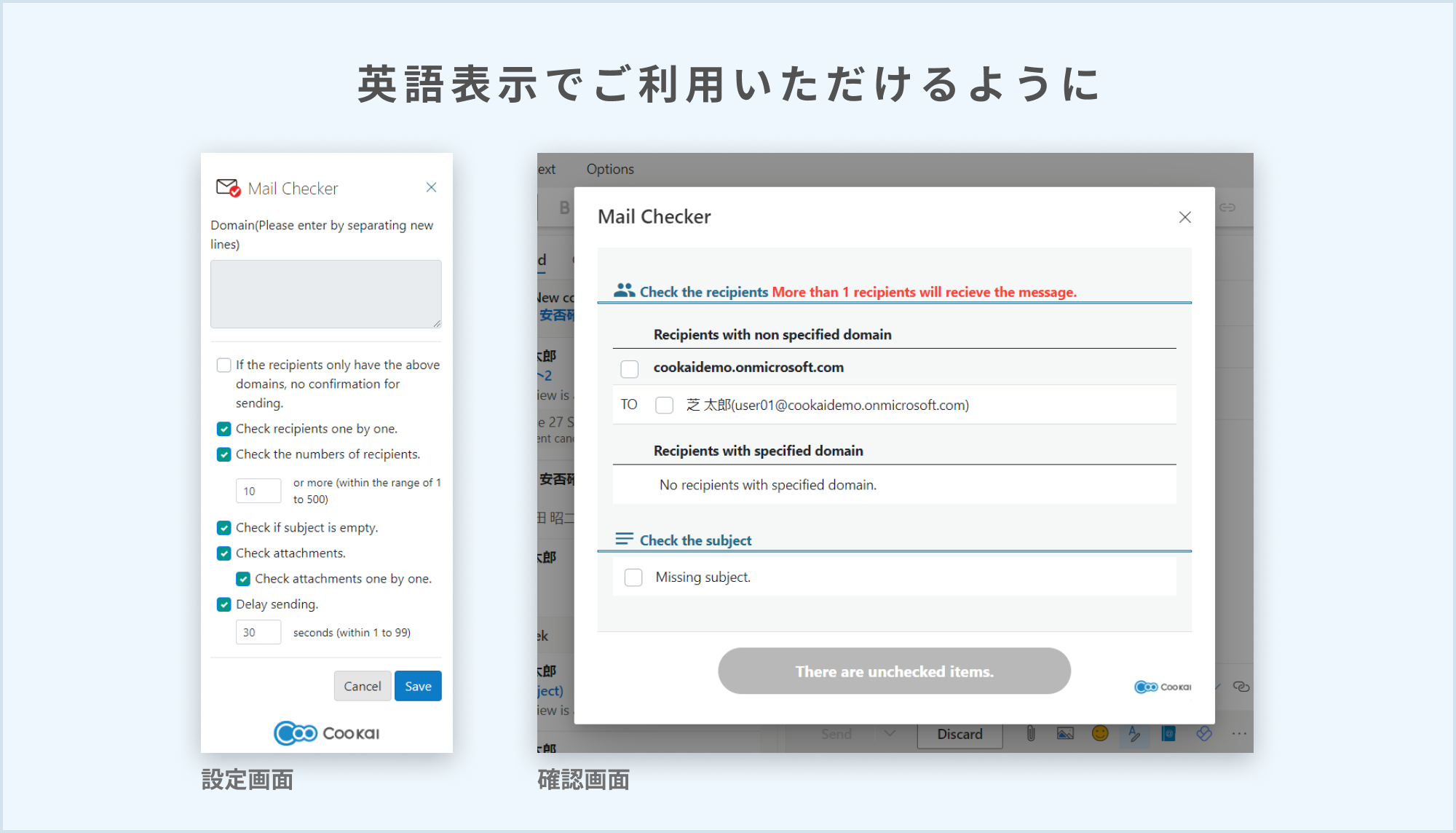Check the TO recipient user01 checkbox
The height and width of the screenshot is (833, 1456).
click(x=664, y=405)
